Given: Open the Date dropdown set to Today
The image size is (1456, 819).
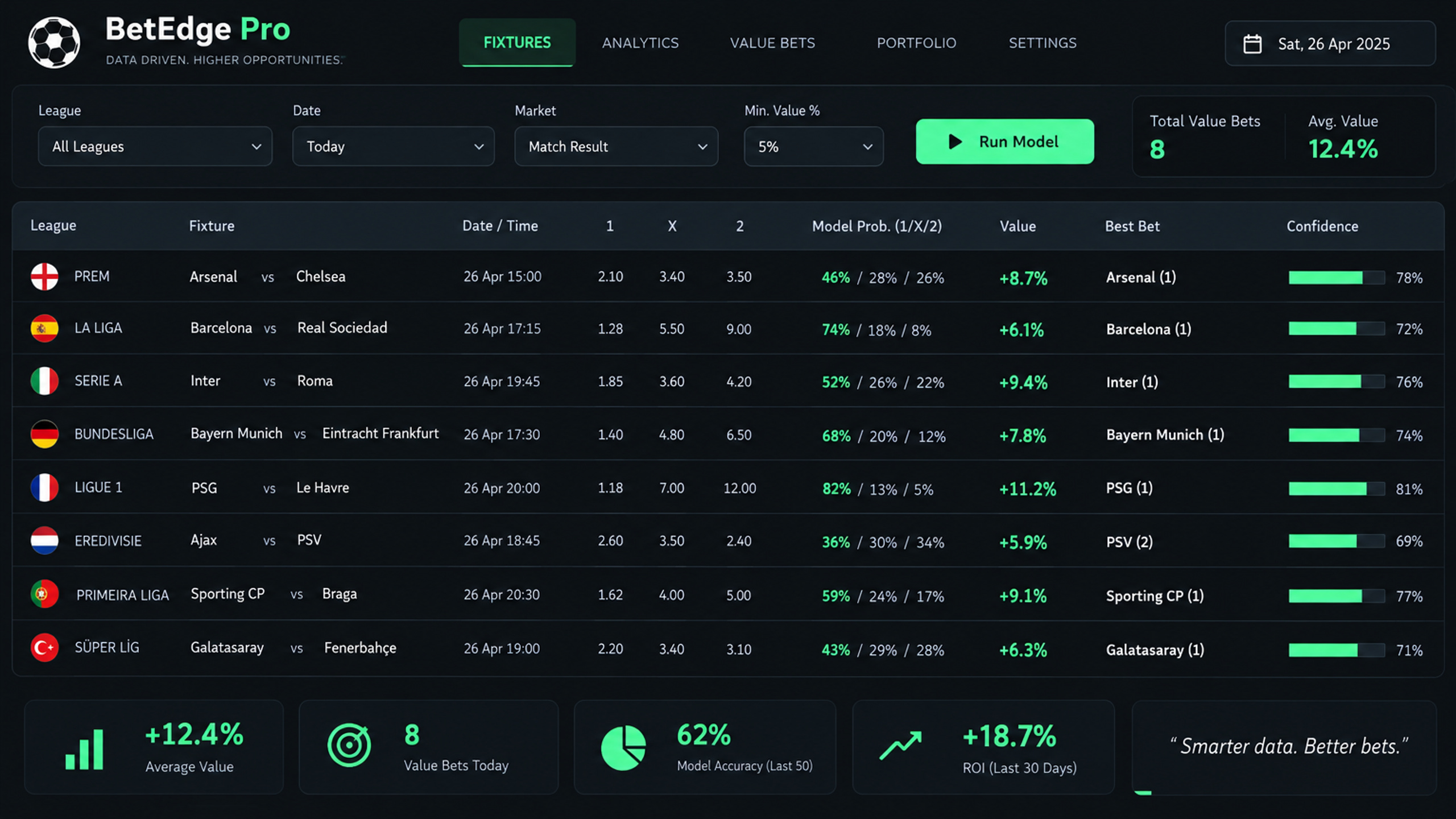Looking at the screenshot, I should point(393,146).
